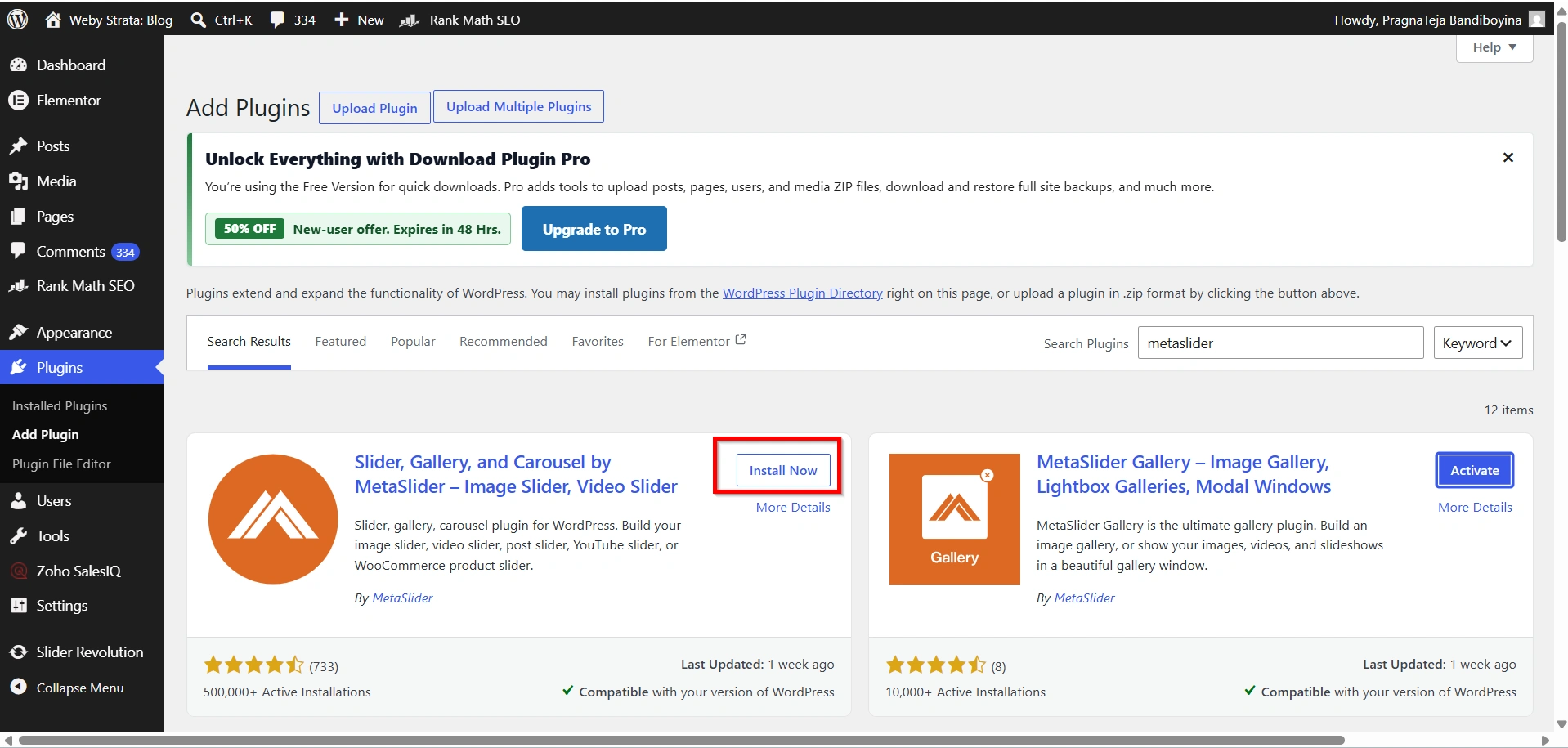Click the Media sidebar icon
Image resolution: width=1568 pixels, height=748 pixels.
click(18, 181)
